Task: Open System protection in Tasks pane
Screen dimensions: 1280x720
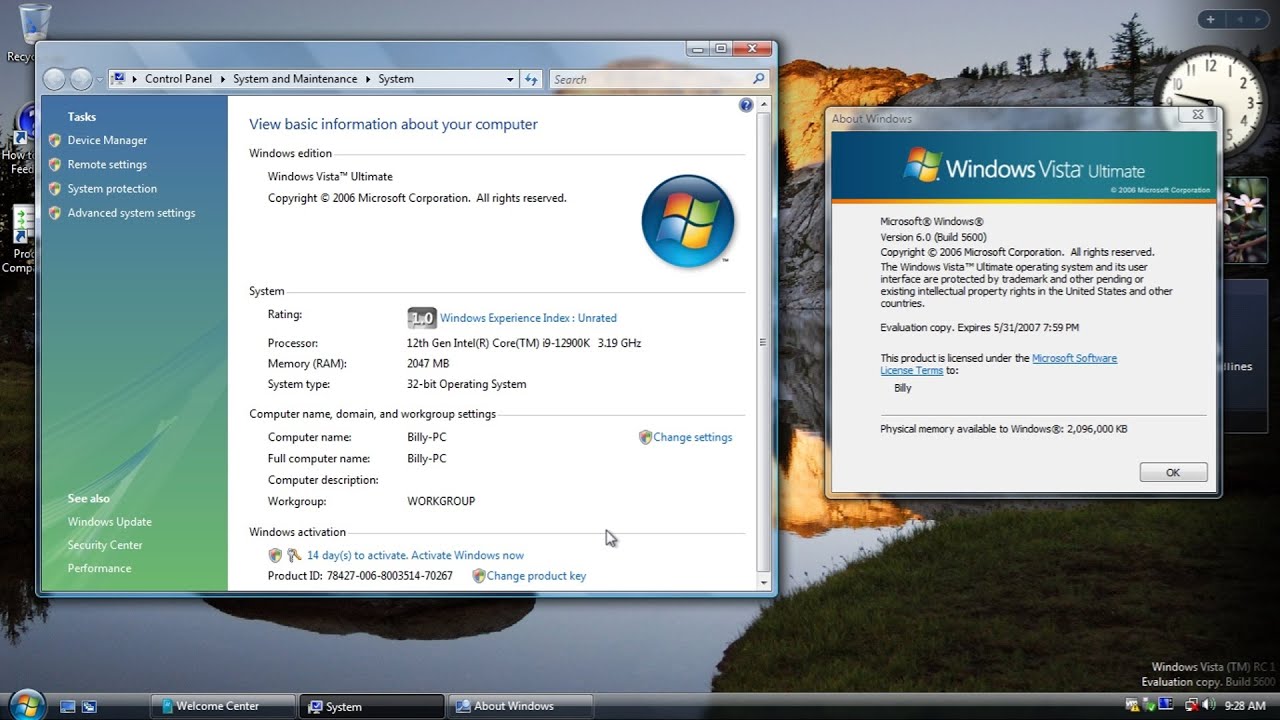Action: point(112,188)
